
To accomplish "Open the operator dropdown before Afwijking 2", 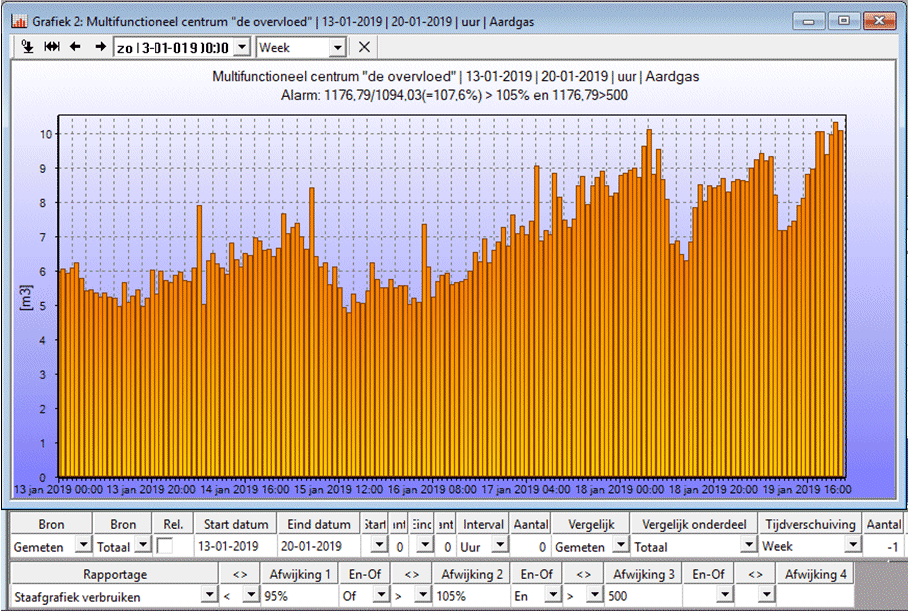I will point(423,596).
